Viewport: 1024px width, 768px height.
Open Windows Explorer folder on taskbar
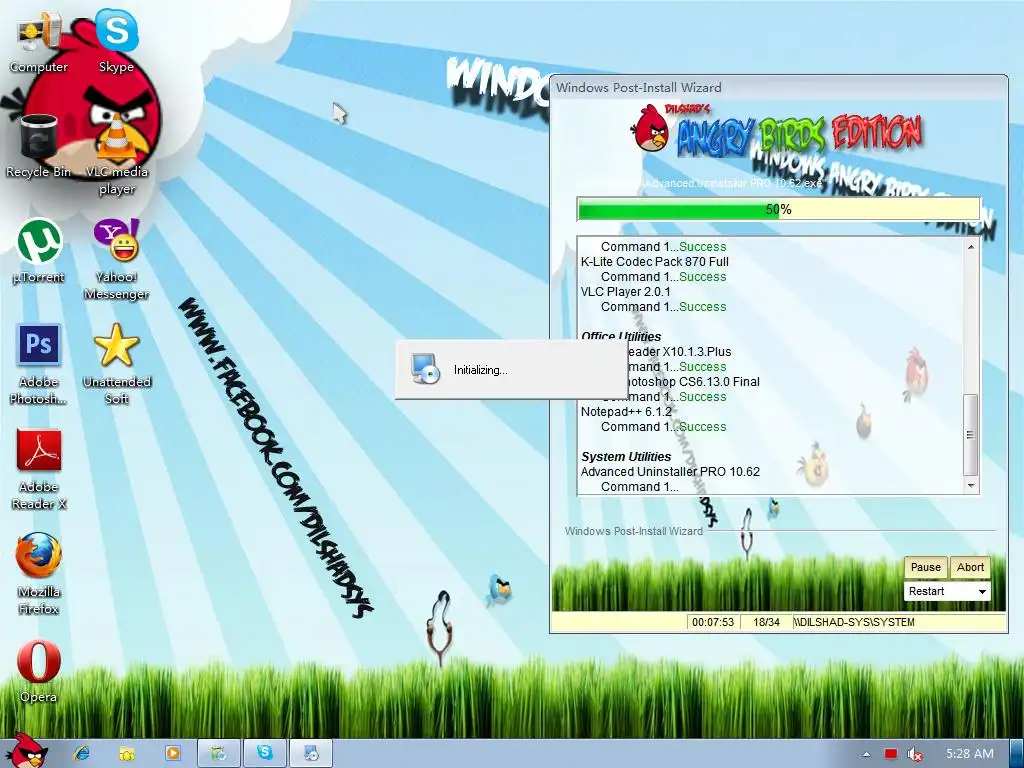click(126, 753)
